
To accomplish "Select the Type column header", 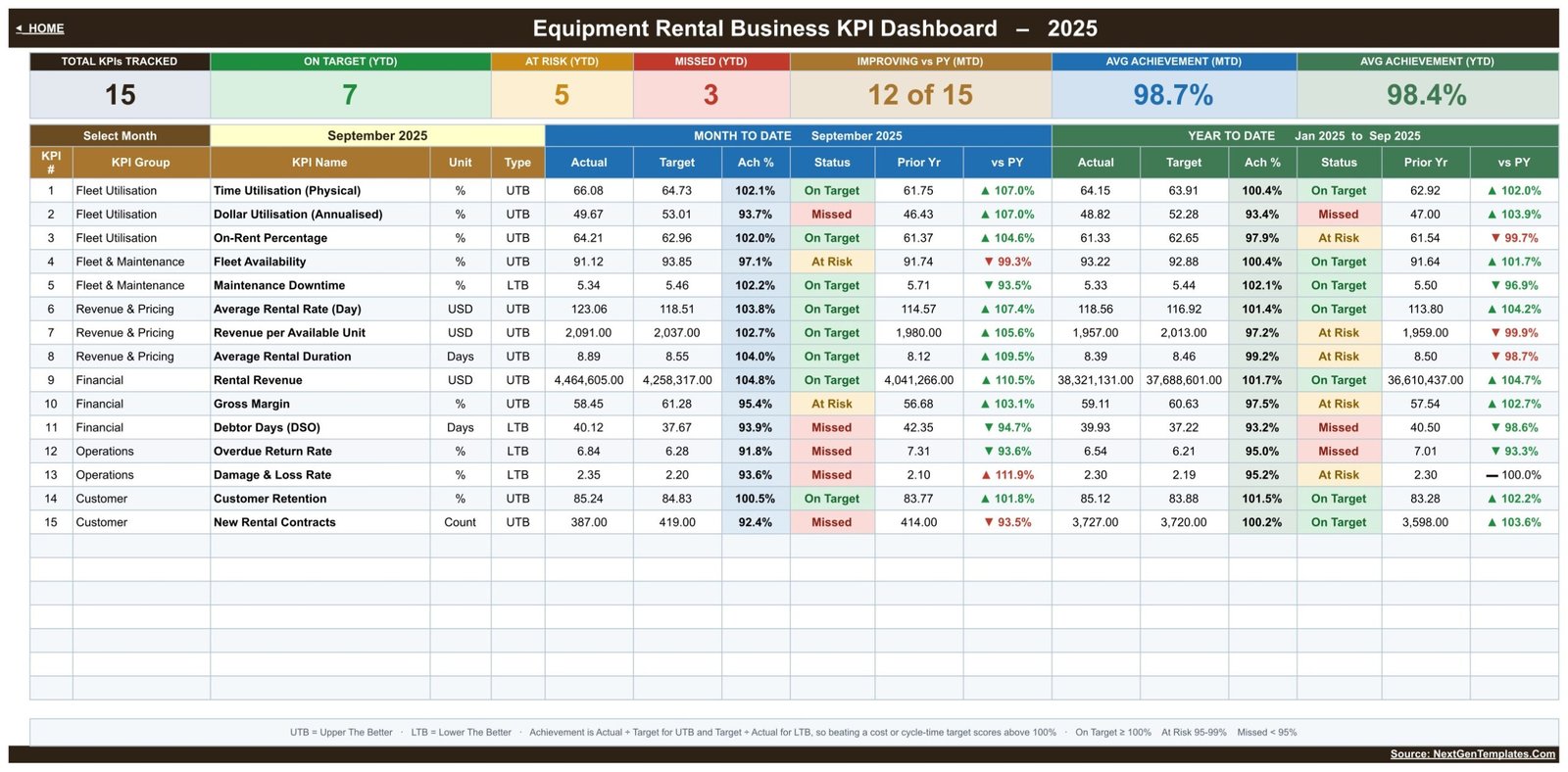I will (517, 163).
